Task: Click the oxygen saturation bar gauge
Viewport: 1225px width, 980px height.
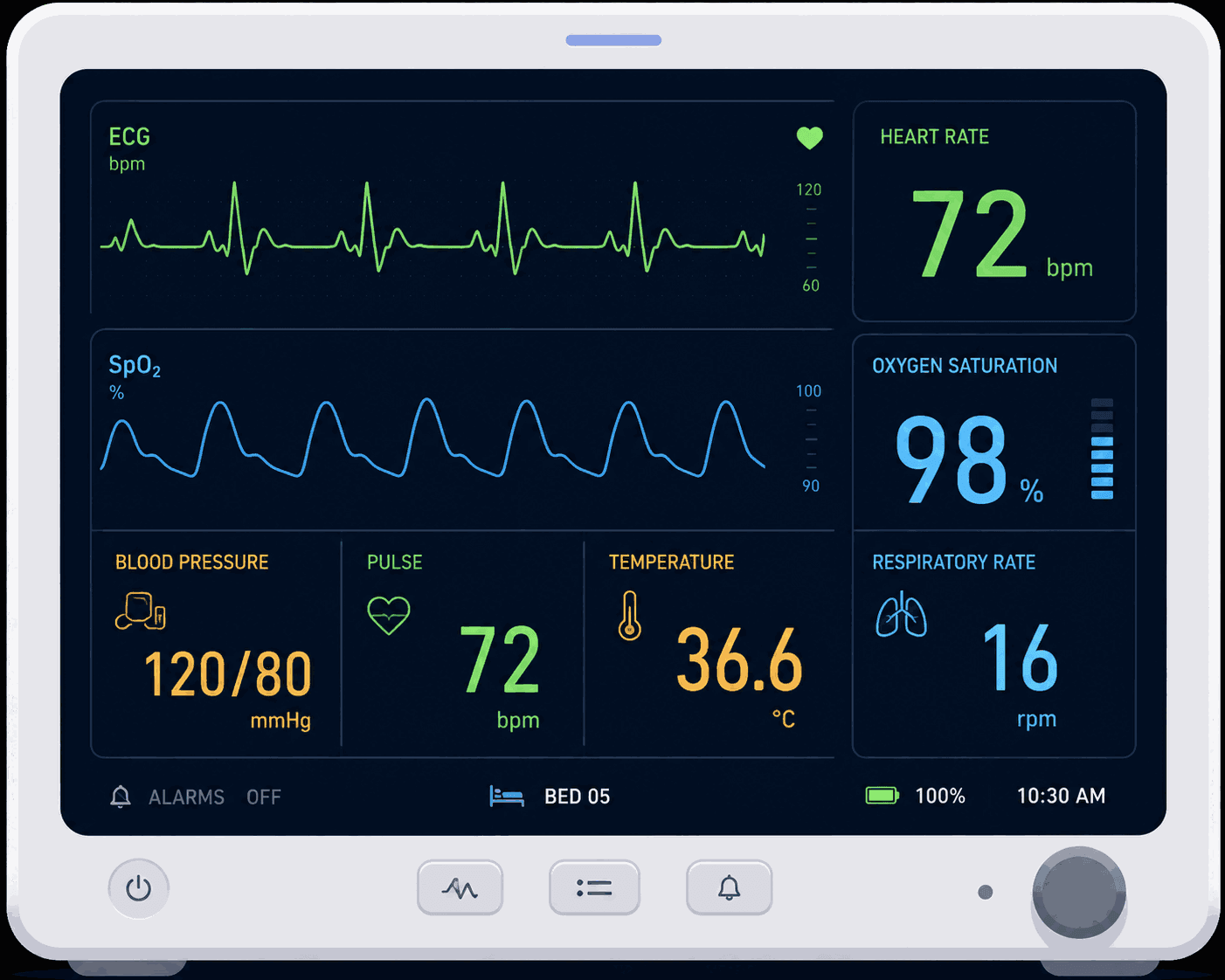Action: (1102, 449)
